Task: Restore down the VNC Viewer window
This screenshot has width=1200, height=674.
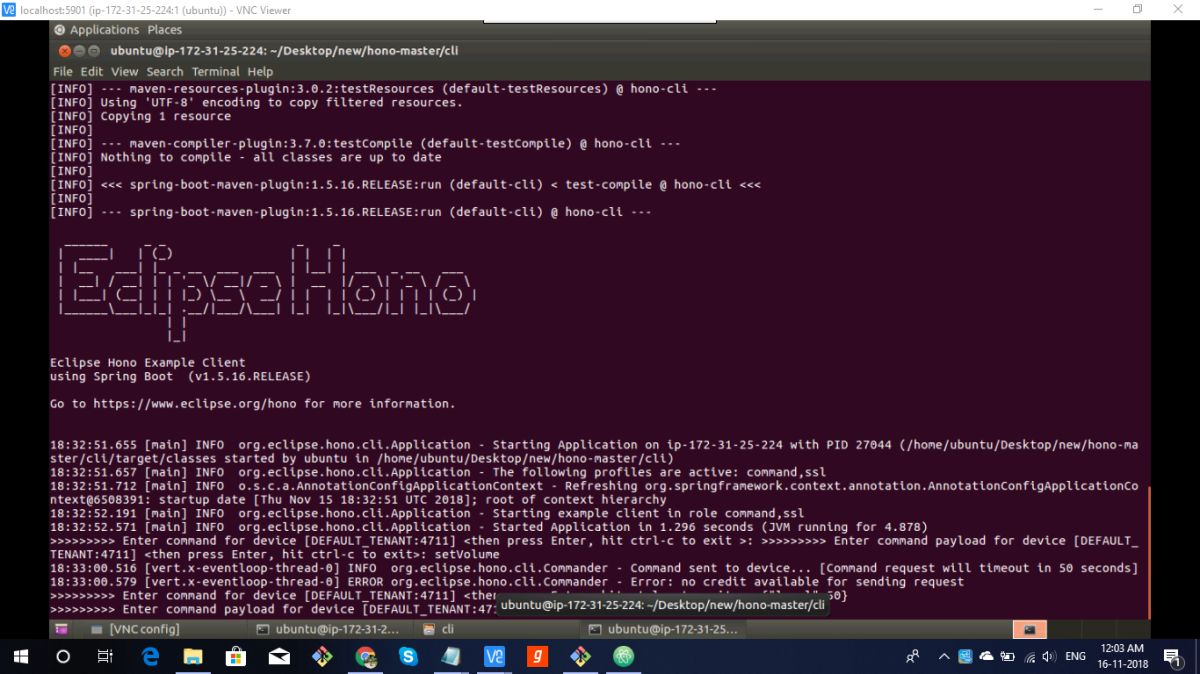Action: 1137,9
